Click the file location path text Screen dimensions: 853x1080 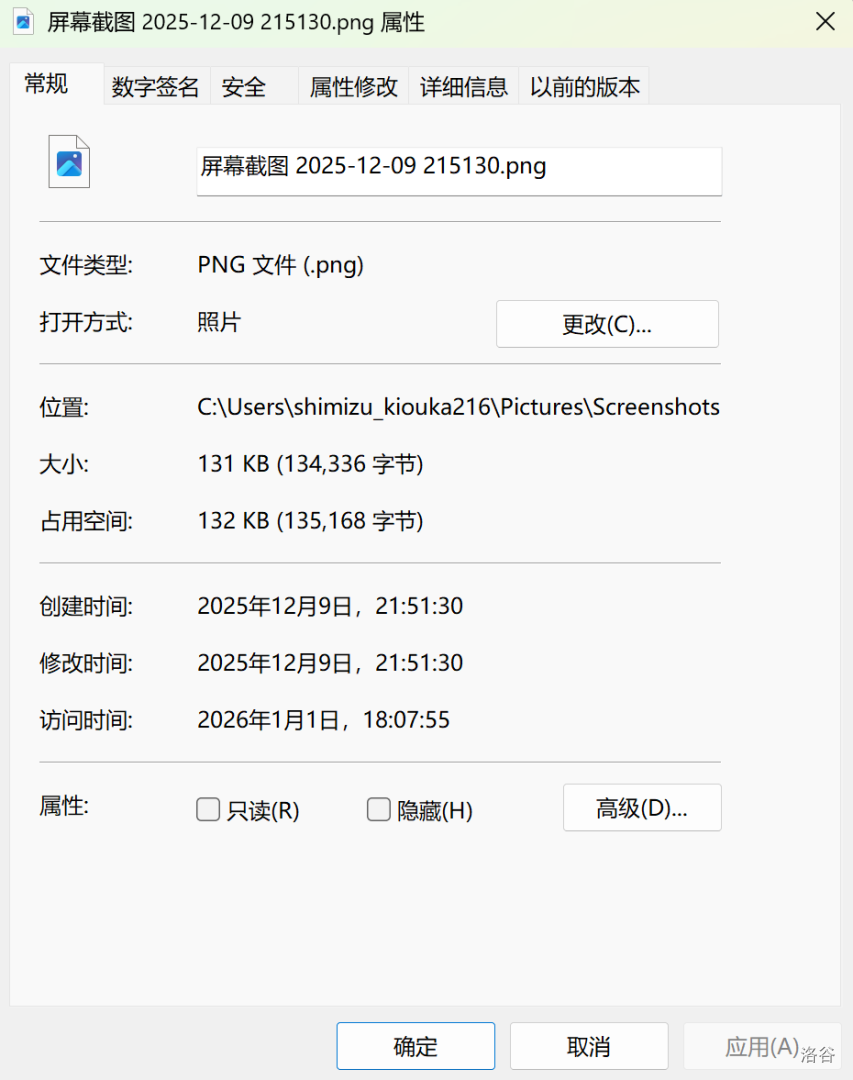(458, 408)
